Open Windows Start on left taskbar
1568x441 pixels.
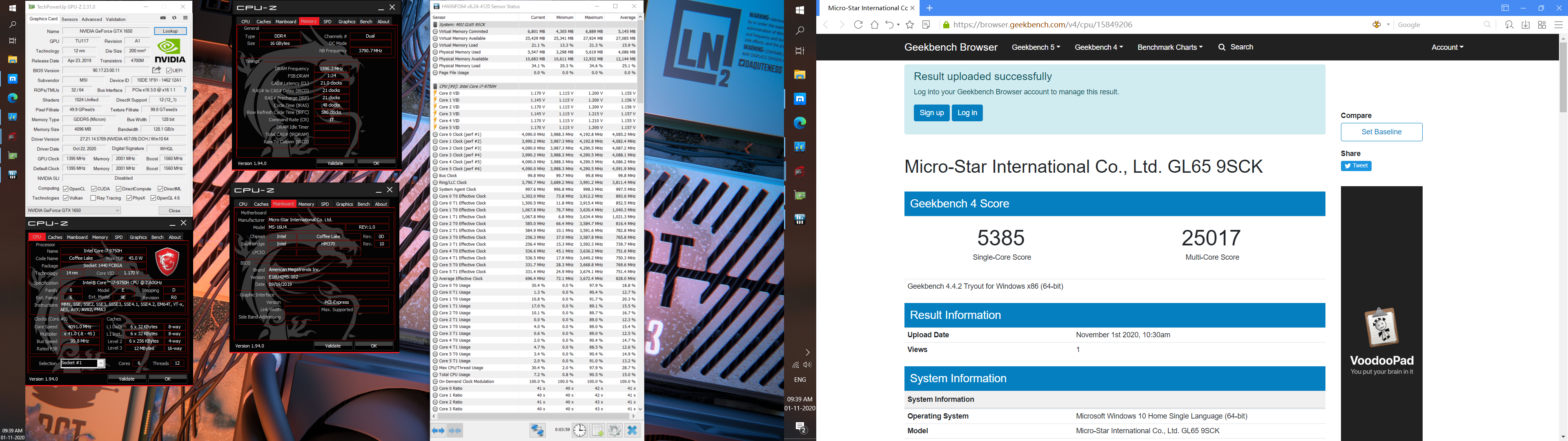click(12, 8)
